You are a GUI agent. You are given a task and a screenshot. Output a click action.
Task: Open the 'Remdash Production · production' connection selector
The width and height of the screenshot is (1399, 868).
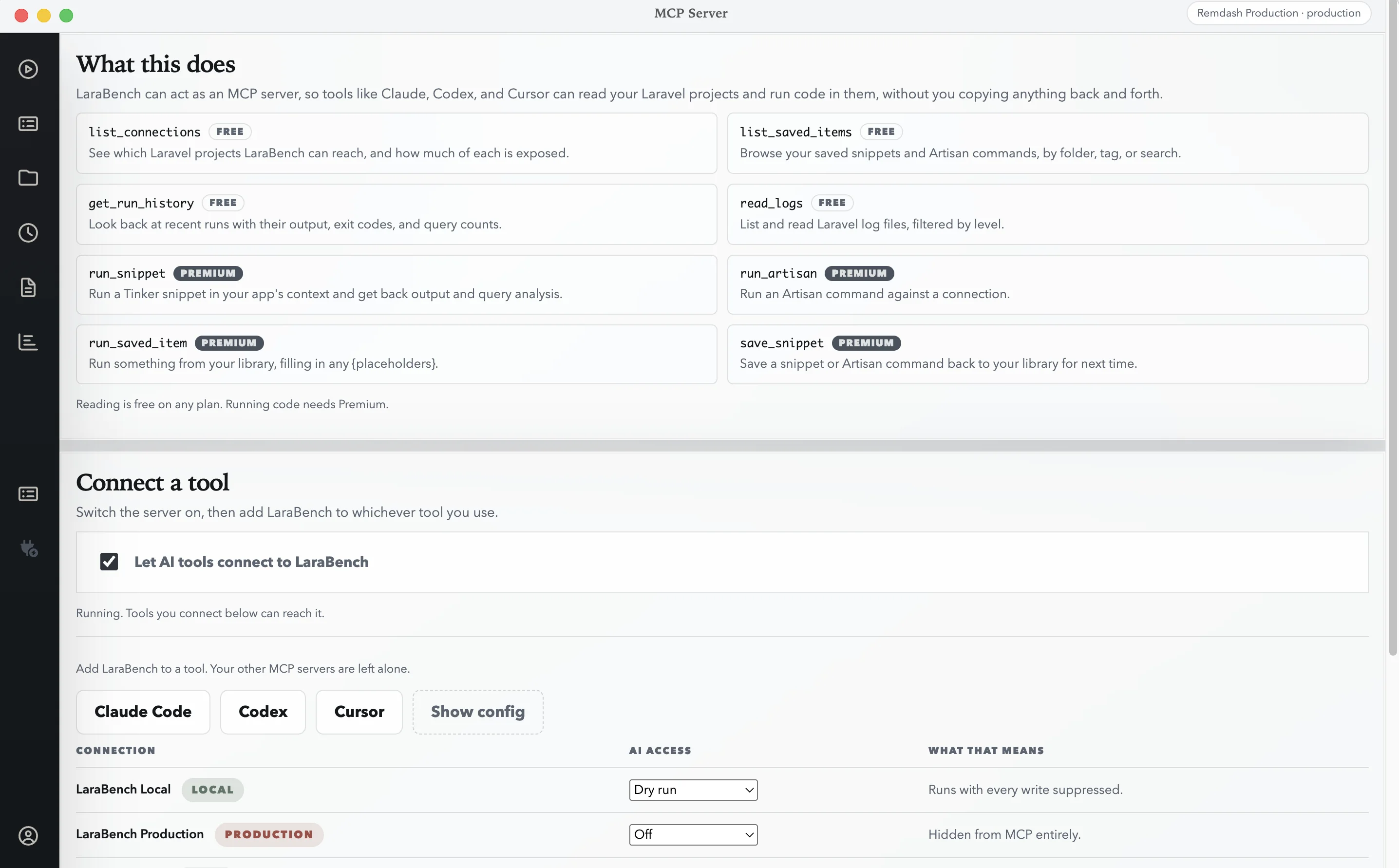1279,13
